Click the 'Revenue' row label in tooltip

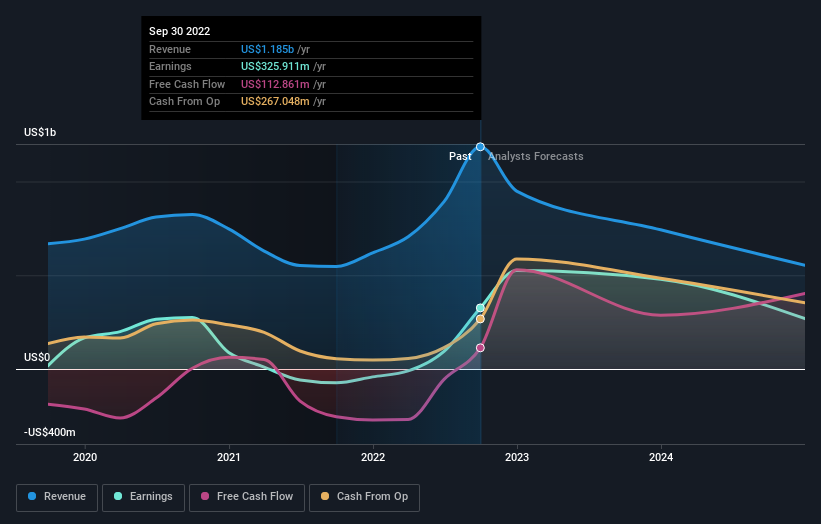(x=170, y=49)
